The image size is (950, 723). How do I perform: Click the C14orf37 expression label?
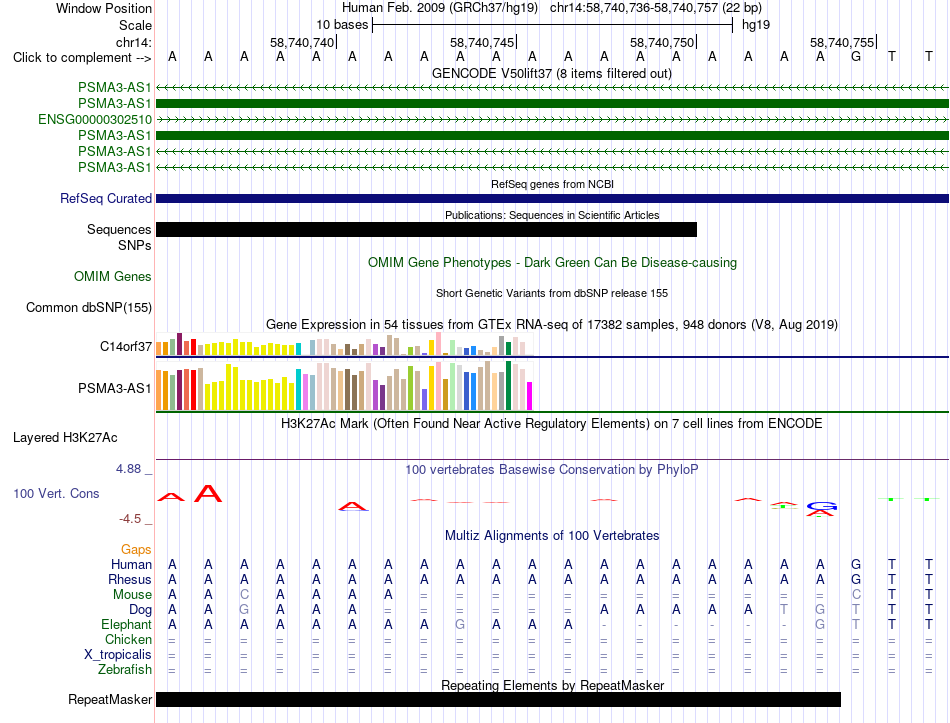tap(125, 346)
